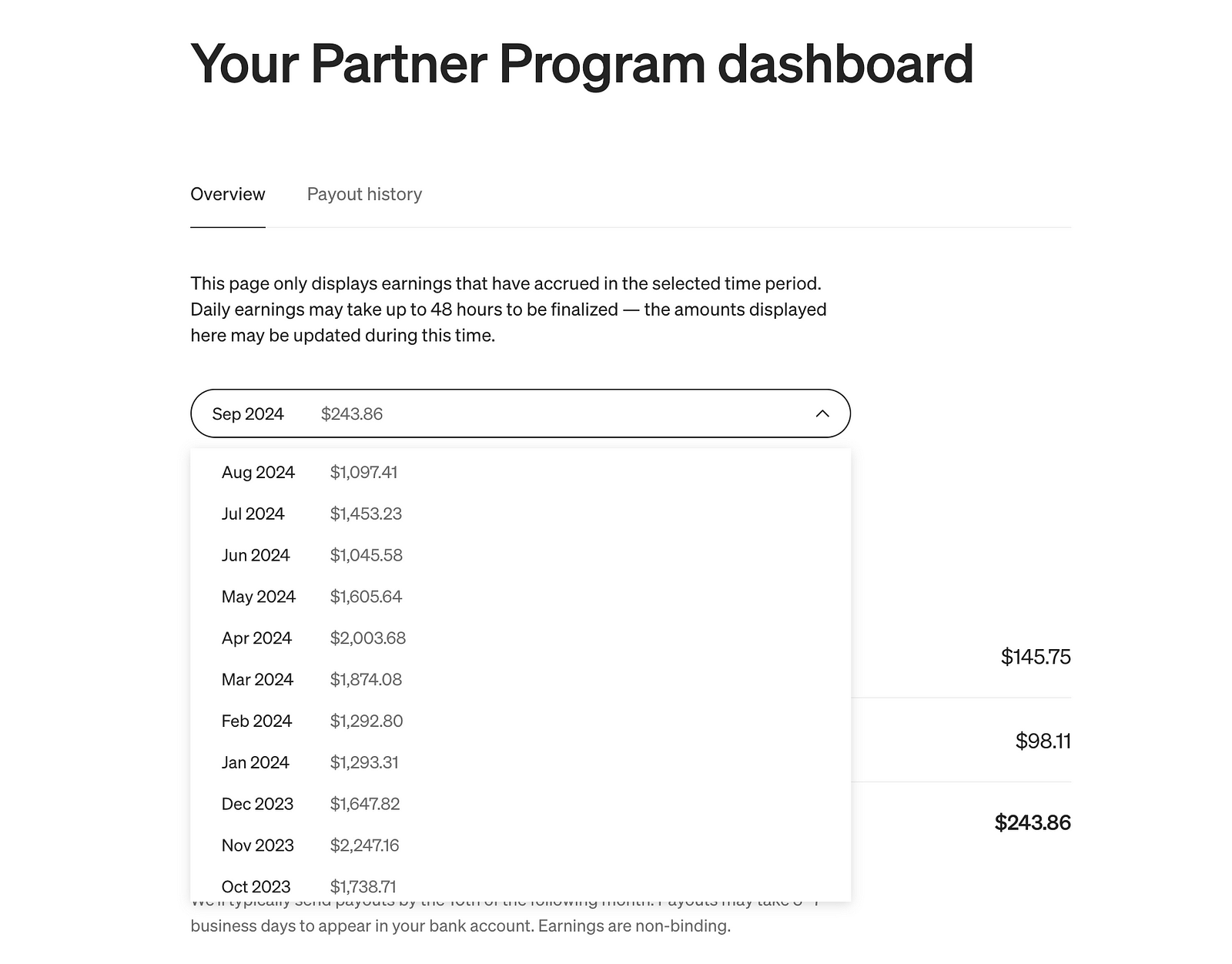Choose Nov 2023 from the month list

point(308,845)
